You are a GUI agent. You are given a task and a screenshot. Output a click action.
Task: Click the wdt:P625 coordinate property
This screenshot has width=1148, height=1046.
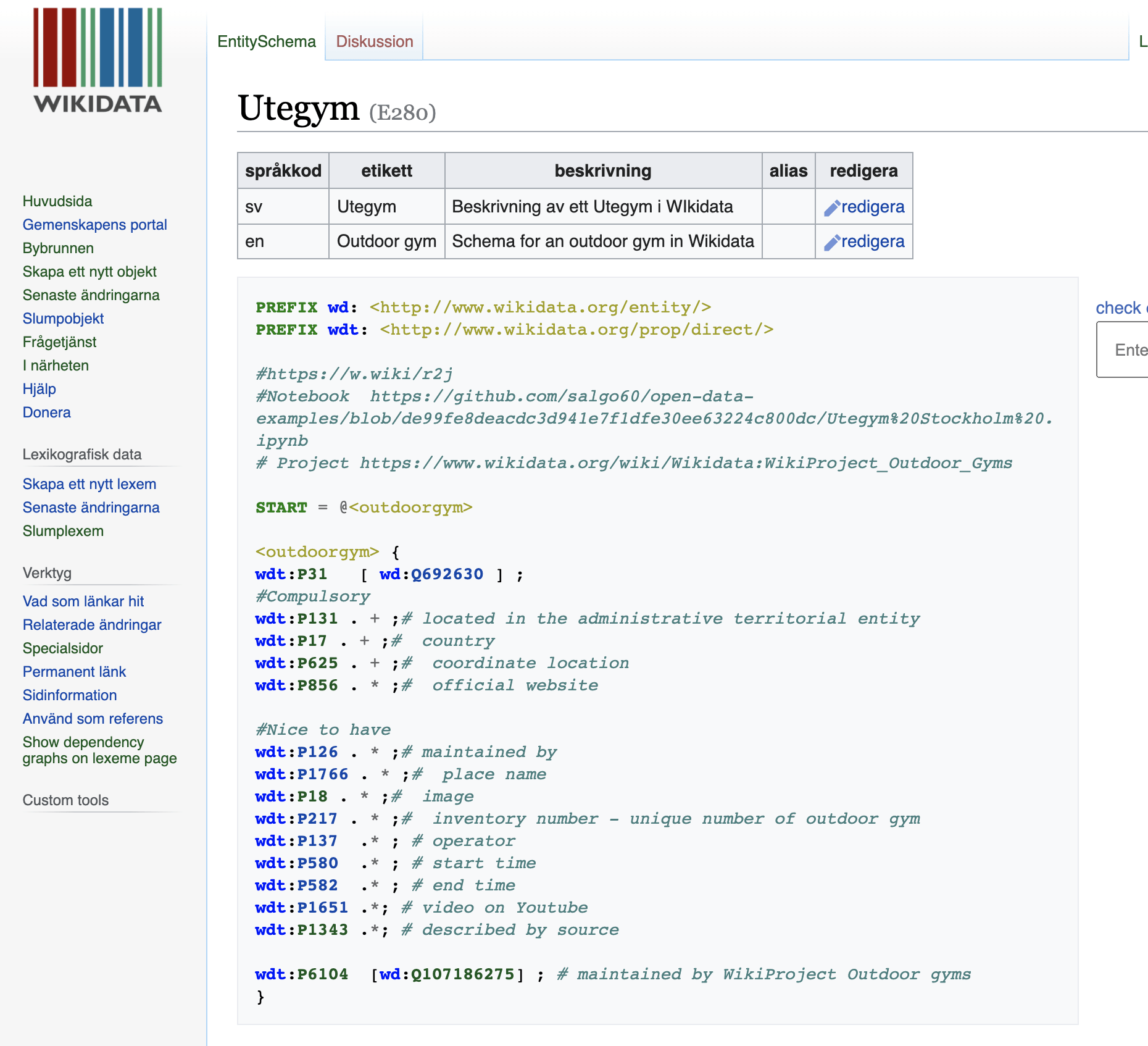point(296,663)
